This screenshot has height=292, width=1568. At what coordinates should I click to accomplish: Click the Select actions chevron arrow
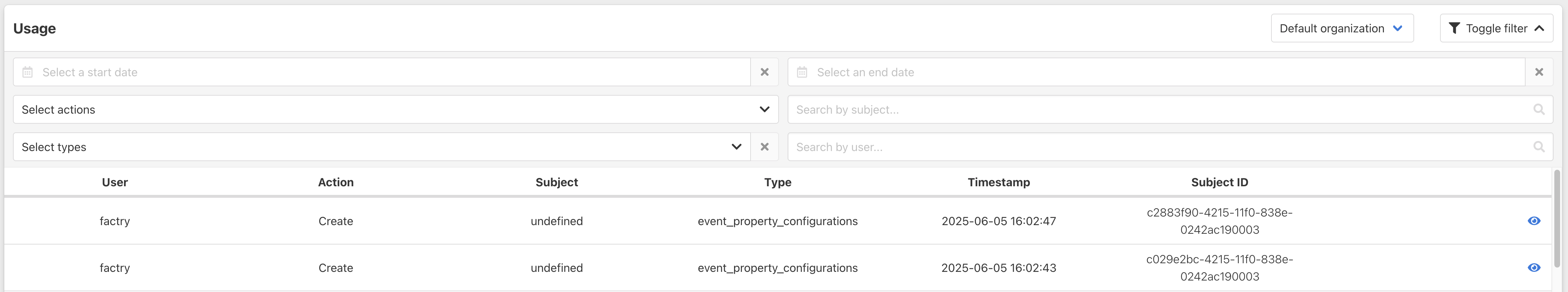[x=764, y=109]
